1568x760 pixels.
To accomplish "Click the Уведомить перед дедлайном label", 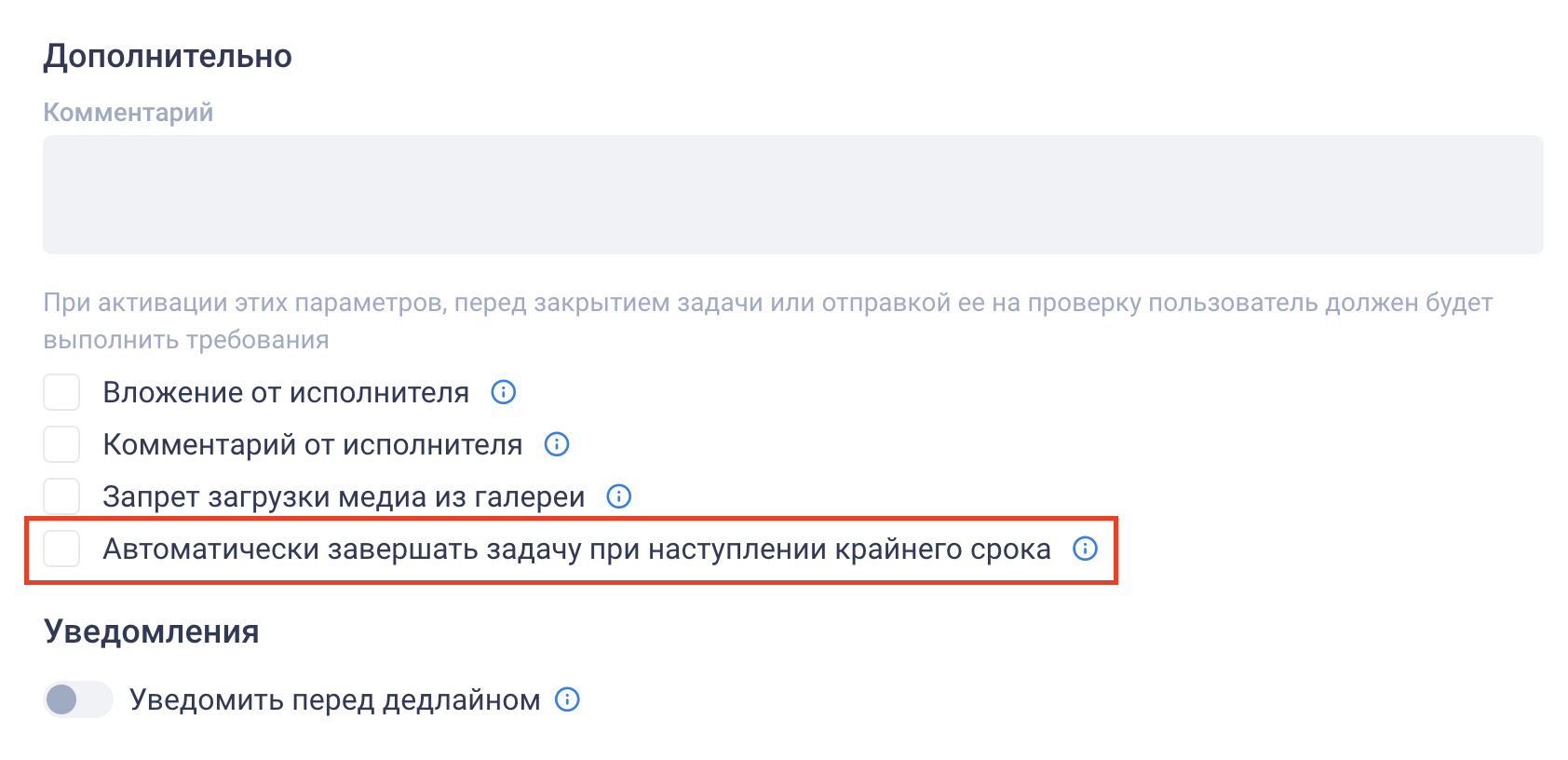I will pos(335,699).
